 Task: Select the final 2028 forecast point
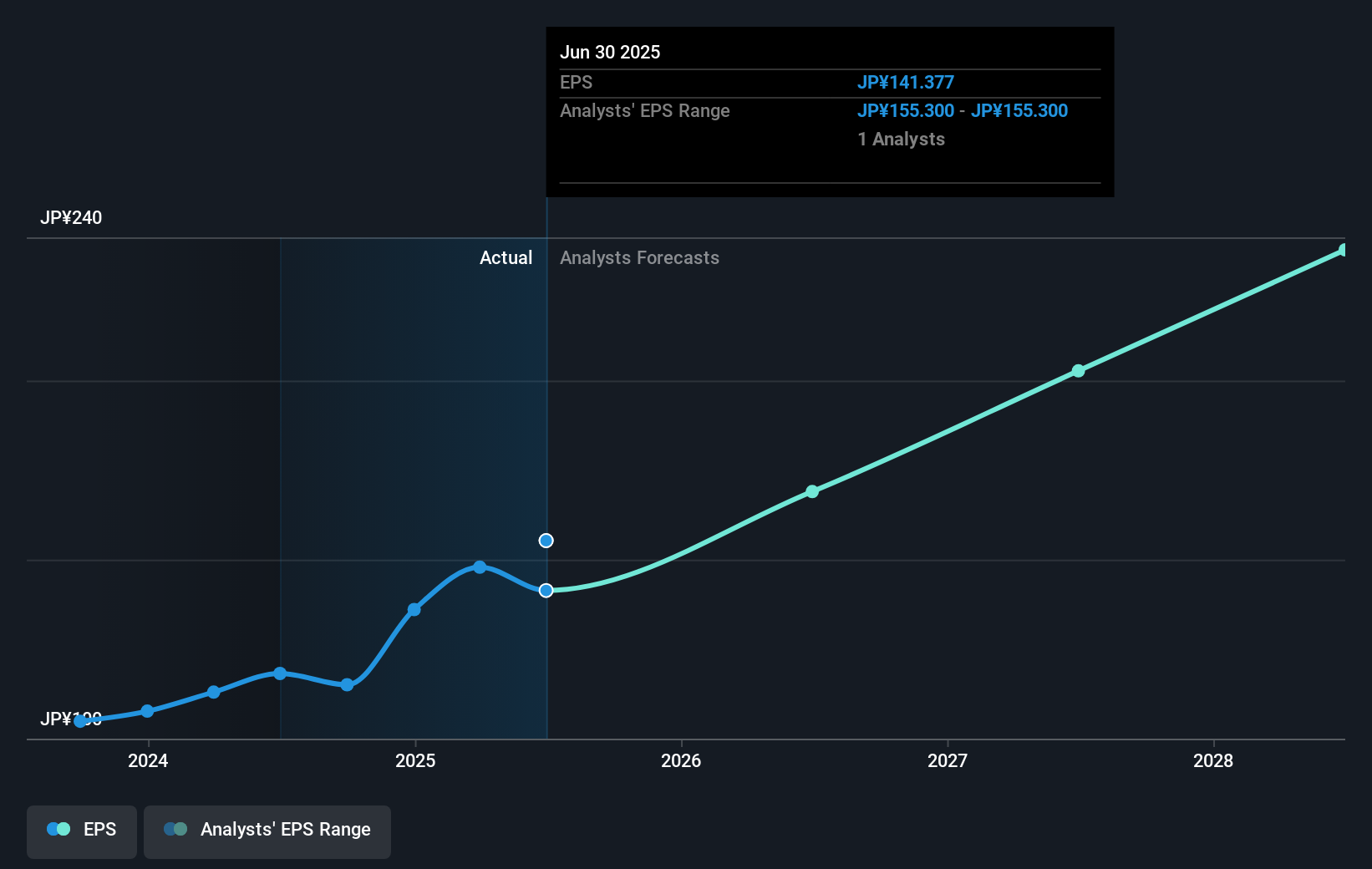[1342, 251]
